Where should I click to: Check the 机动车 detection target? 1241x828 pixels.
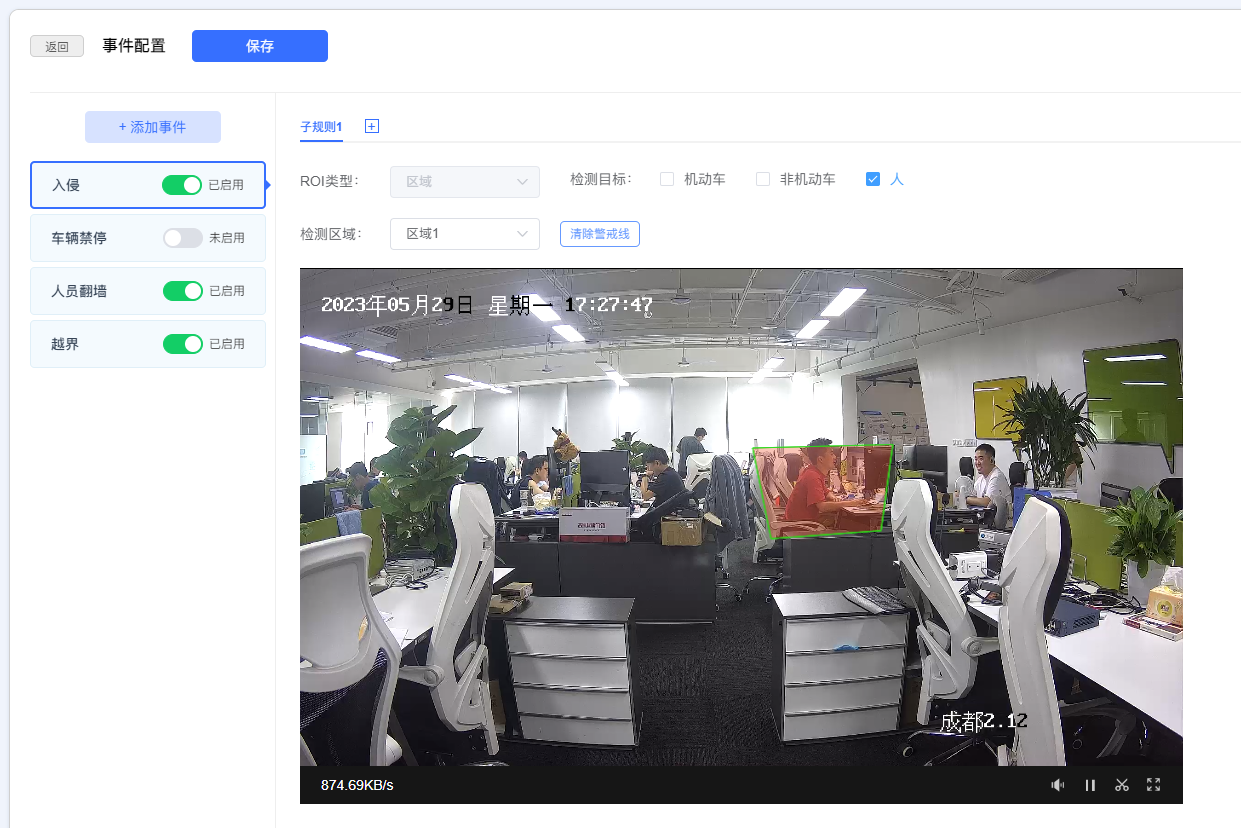[x=667, y=180]
